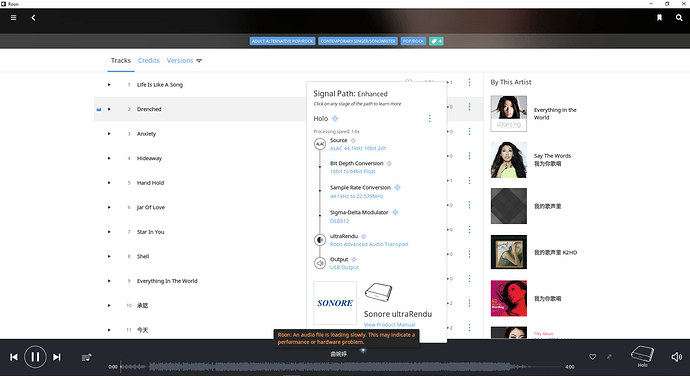Click the signal path light indicator
The image size is (690, 376).
click(363, 350)
